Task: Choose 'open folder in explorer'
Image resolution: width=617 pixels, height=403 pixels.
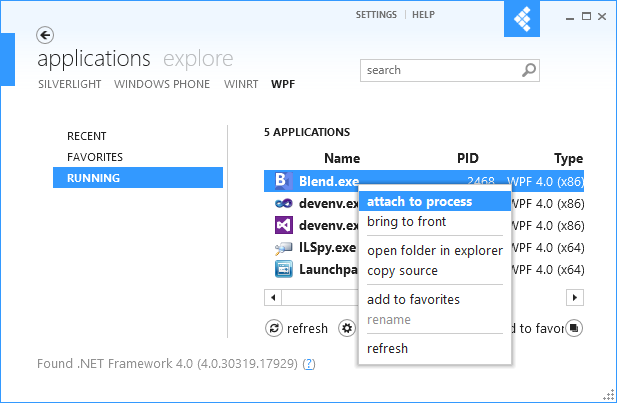Action: point(435,250)
